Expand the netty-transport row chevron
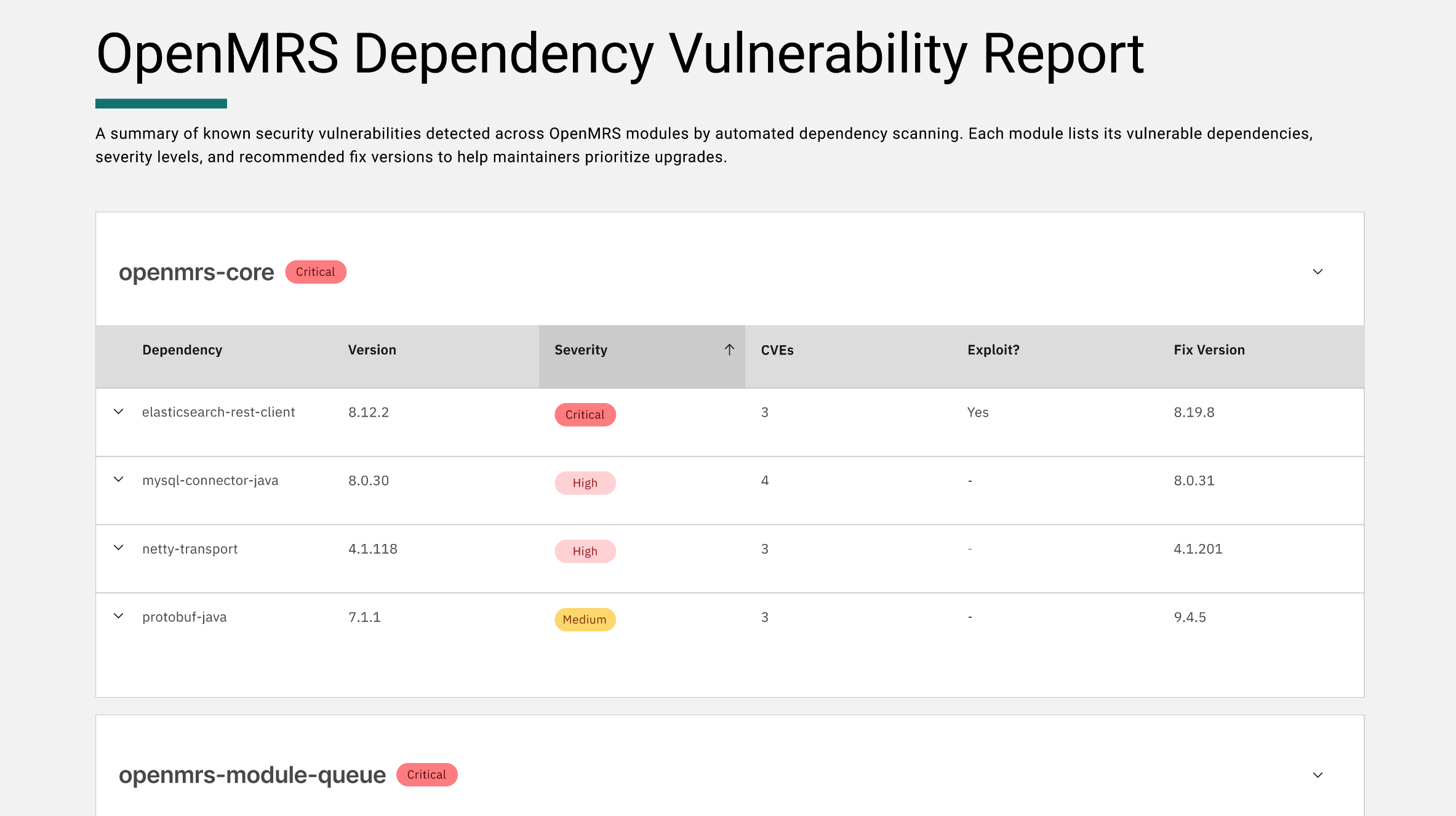The height and width of the screenshot is (816, 1456). click(119, 548)
